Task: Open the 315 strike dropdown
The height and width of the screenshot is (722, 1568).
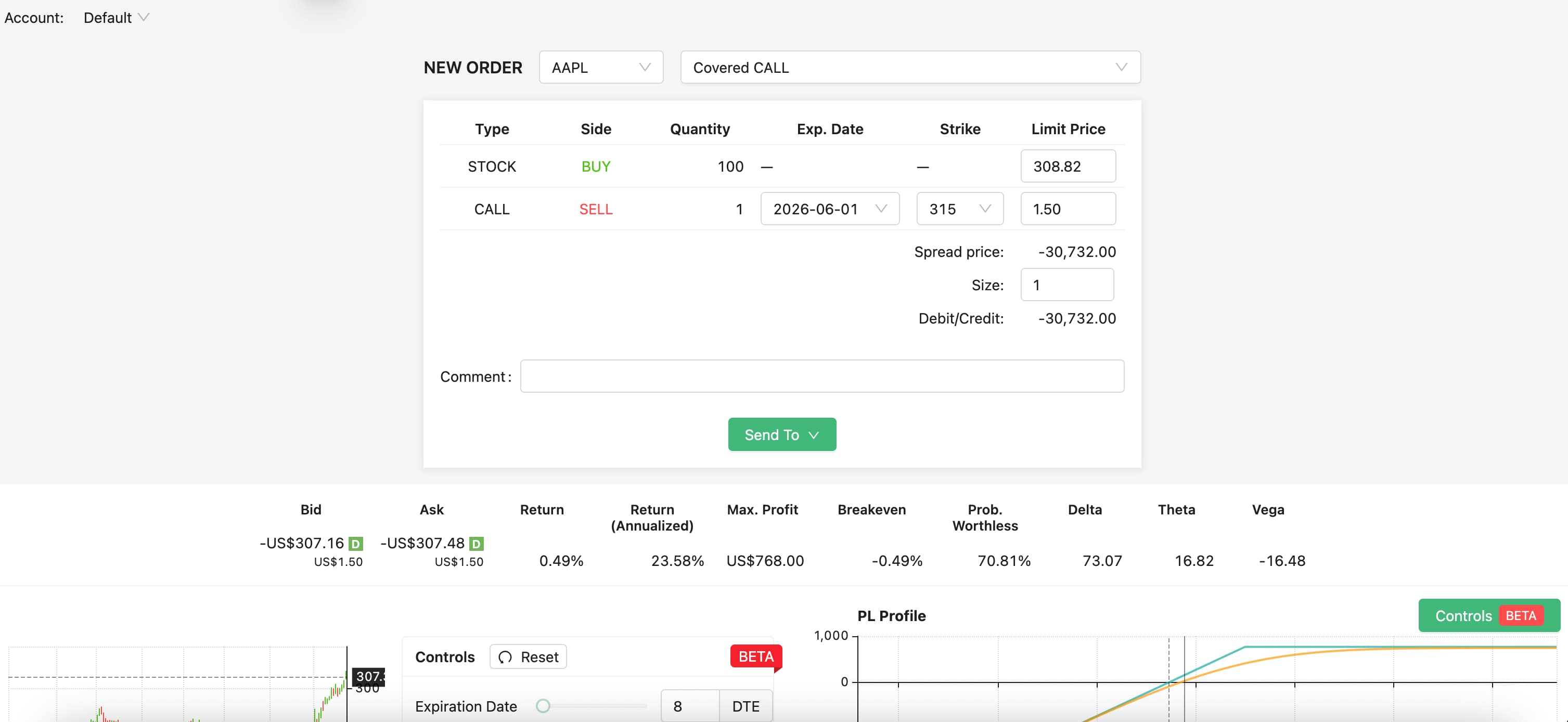Action: (960, 209)
